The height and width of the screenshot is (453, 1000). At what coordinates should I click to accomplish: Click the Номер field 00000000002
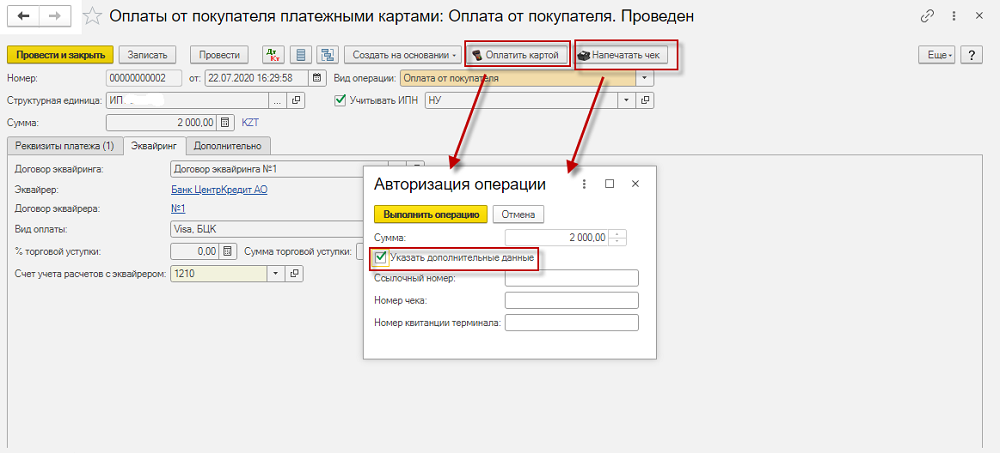pos(143,78)
